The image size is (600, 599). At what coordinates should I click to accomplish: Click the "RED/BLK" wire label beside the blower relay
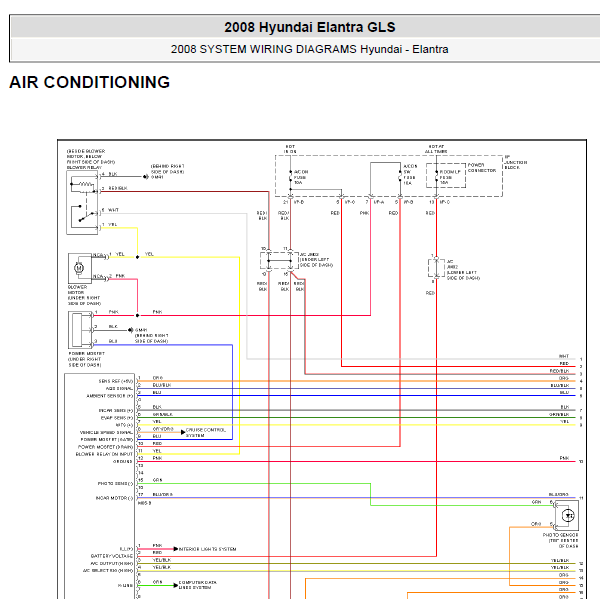118,188
